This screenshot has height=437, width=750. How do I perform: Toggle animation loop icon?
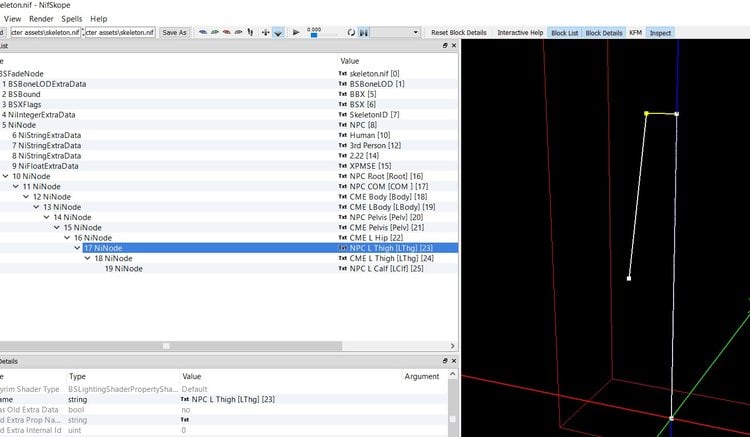351,33
